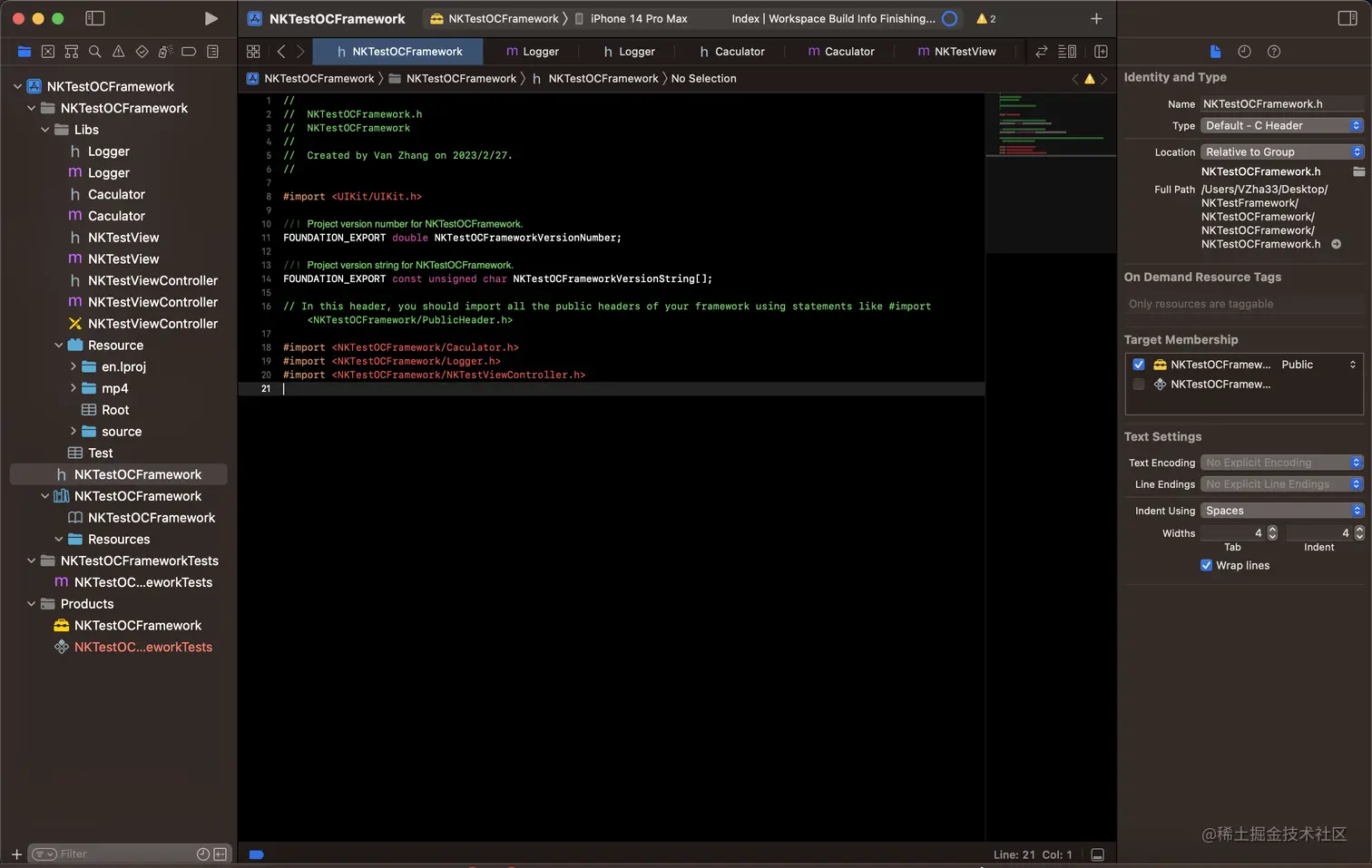Collapse the Products group
The width and height of the screenshot is (1372, 868).
point(32,604)
